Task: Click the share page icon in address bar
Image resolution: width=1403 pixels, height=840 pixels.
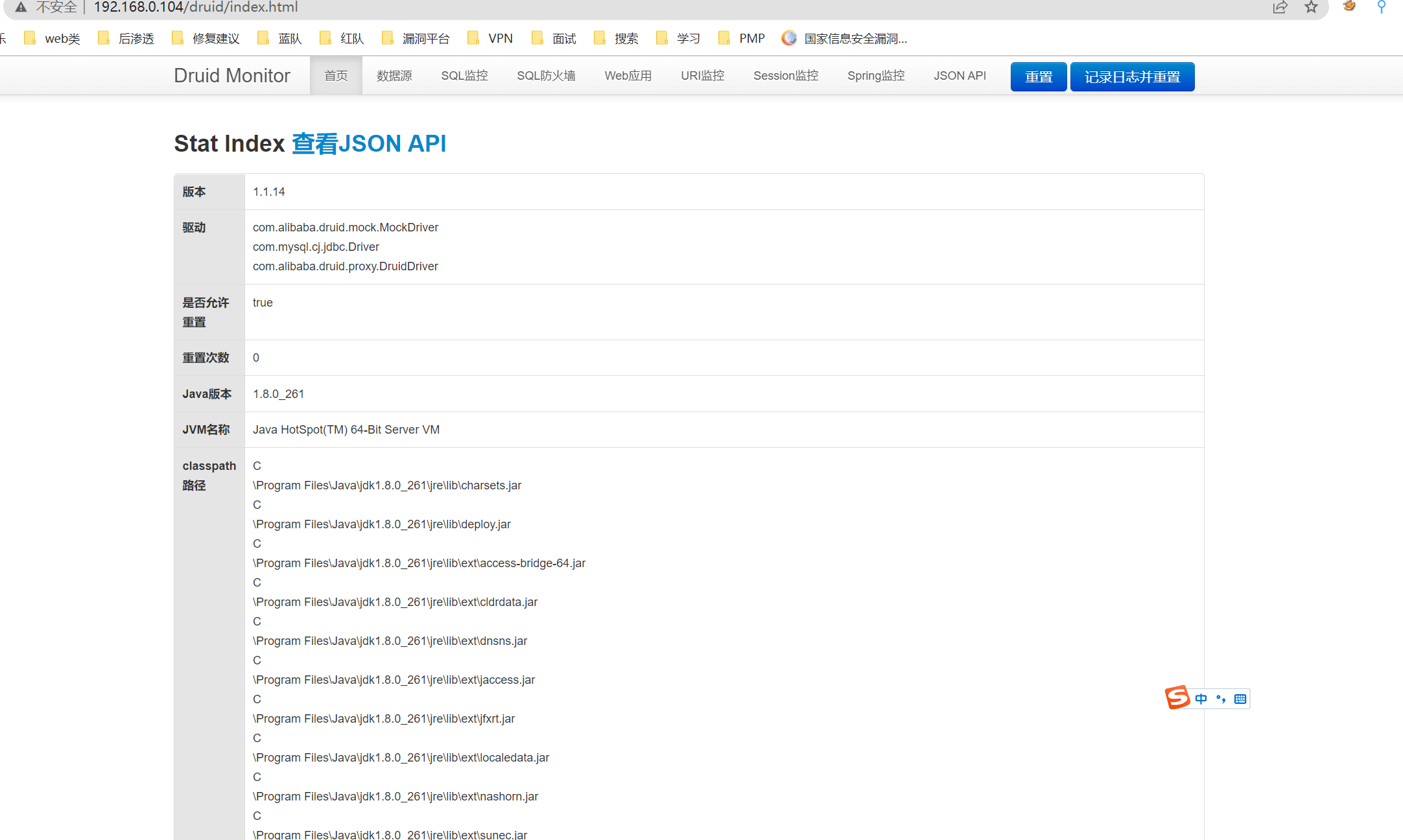Action: (1280, 7)
